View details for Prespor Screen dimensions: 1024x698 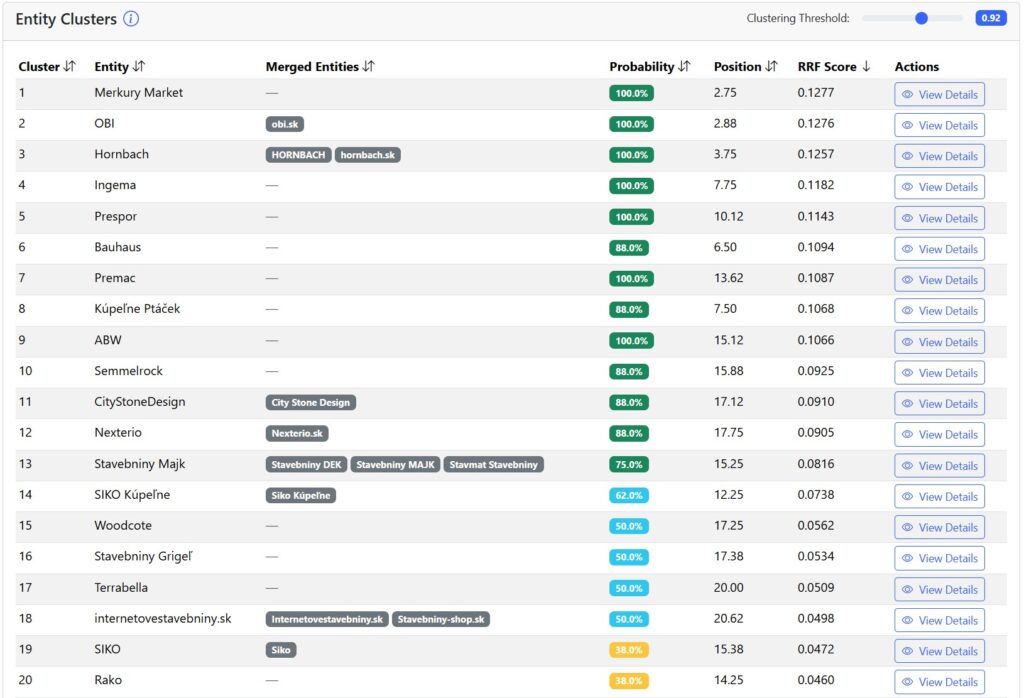(939, 218)
